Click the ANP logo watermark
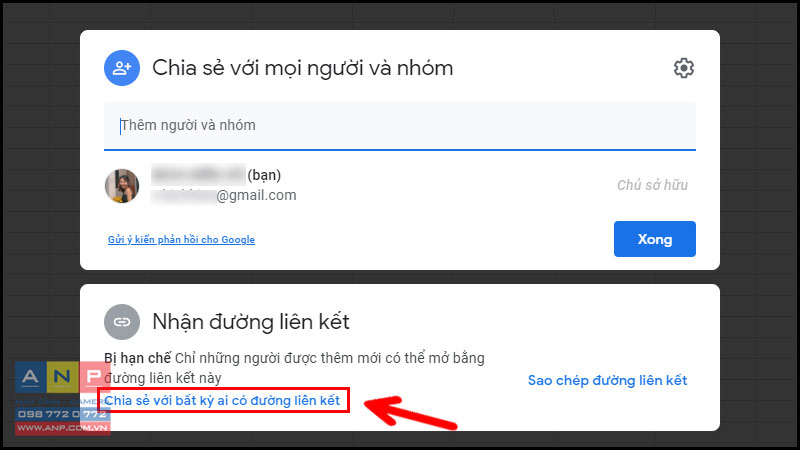The width and height of the screenshot is (800, 450). point(62,377)
